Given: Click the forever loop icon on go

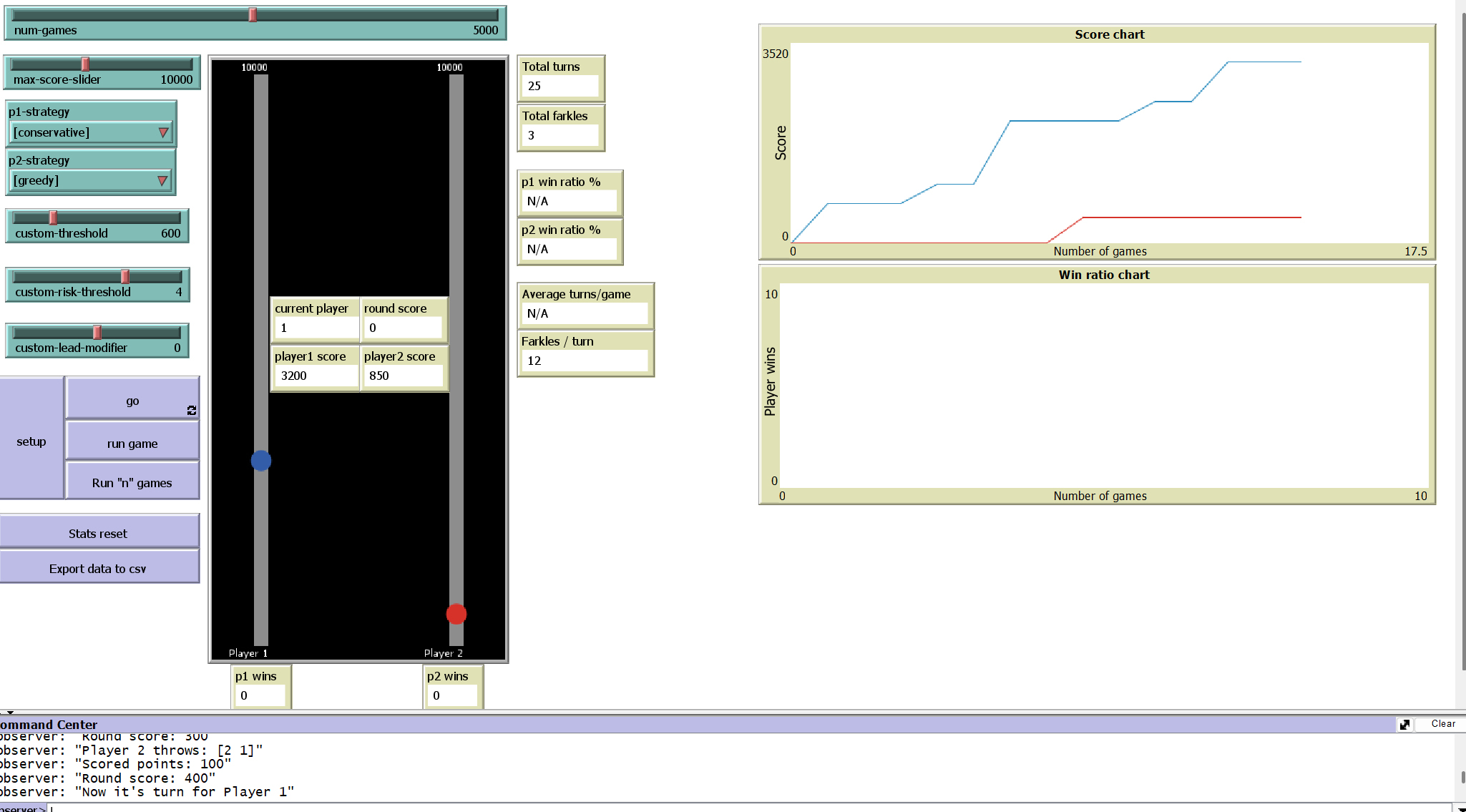Looking at the screenshot, I should (x=191, y=410).
